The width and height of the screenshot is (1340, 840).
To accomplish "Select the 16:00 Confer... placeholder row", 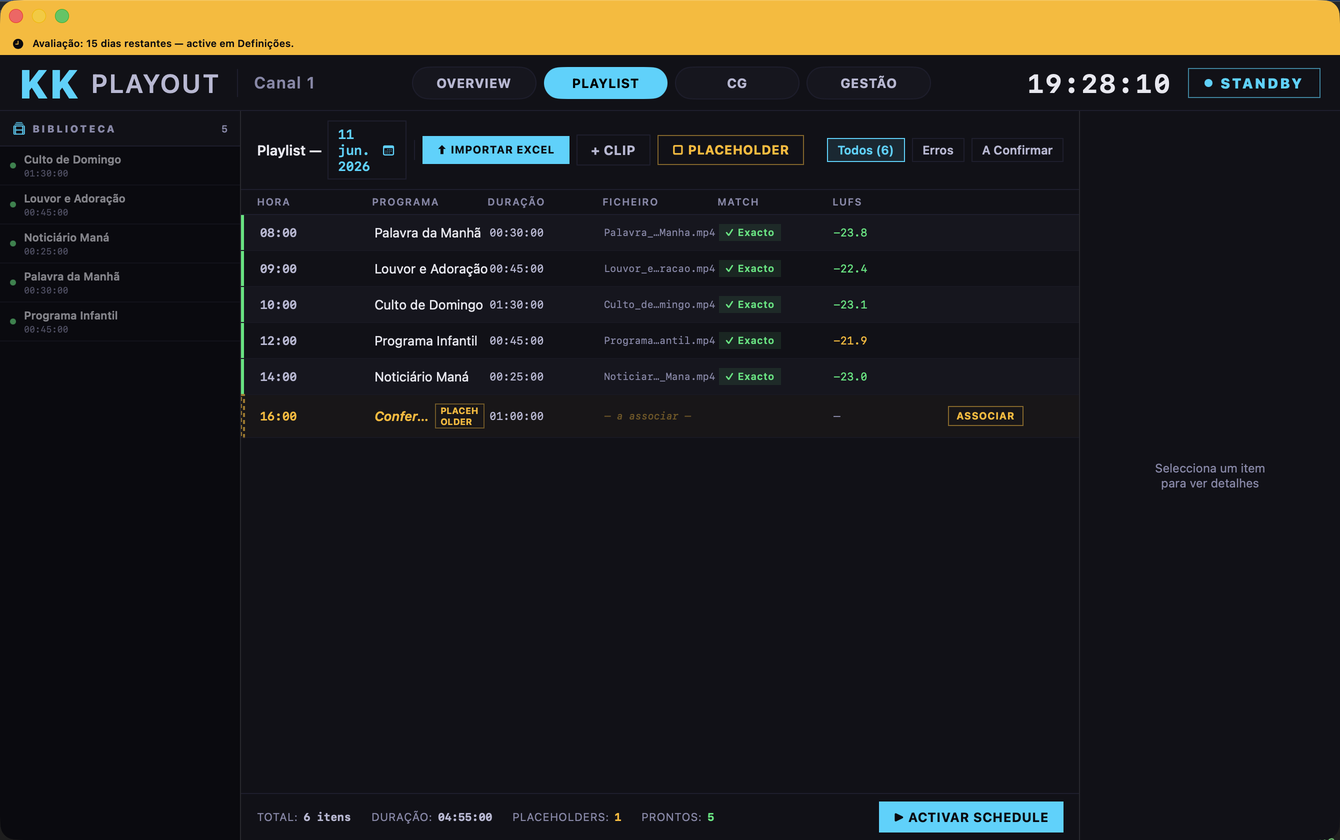I will click(660, 416).
